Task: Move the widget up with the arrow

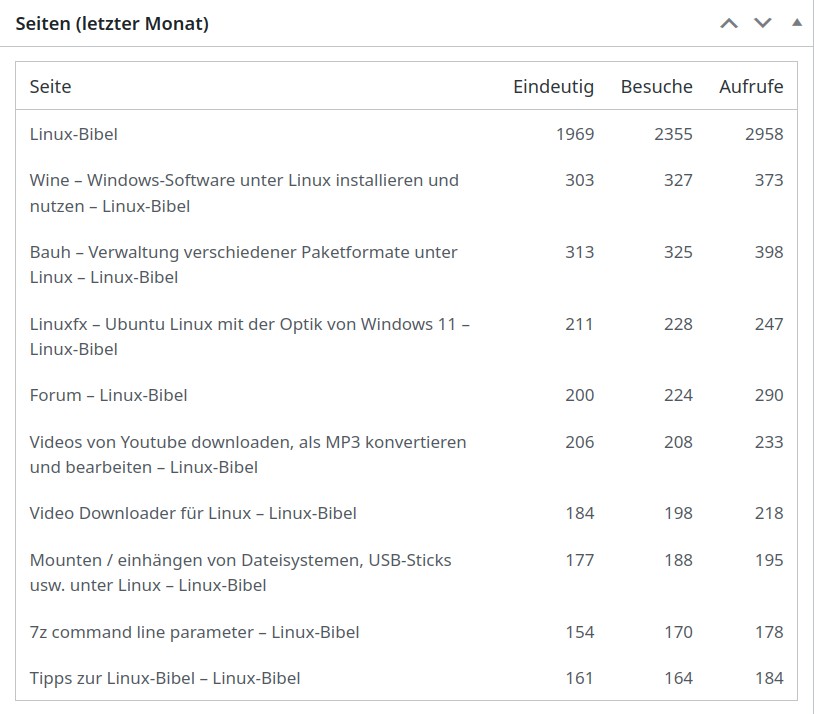Action: pos(729,23)
